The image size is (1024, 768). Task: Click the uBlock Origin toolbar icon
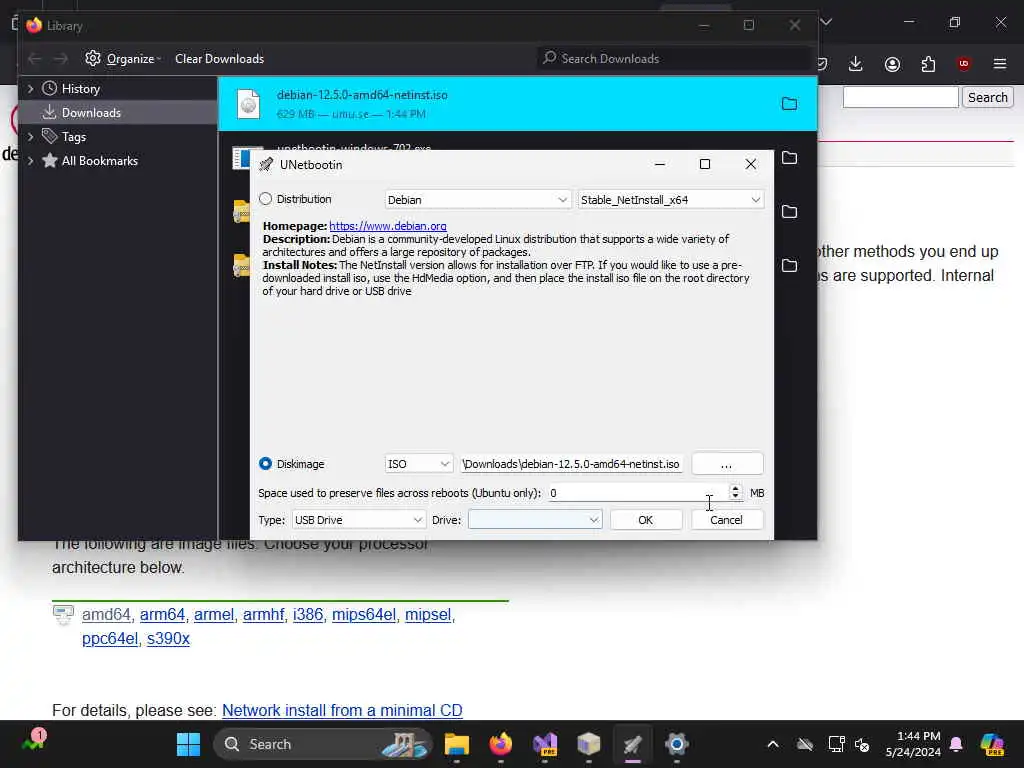tap(963, 63)
